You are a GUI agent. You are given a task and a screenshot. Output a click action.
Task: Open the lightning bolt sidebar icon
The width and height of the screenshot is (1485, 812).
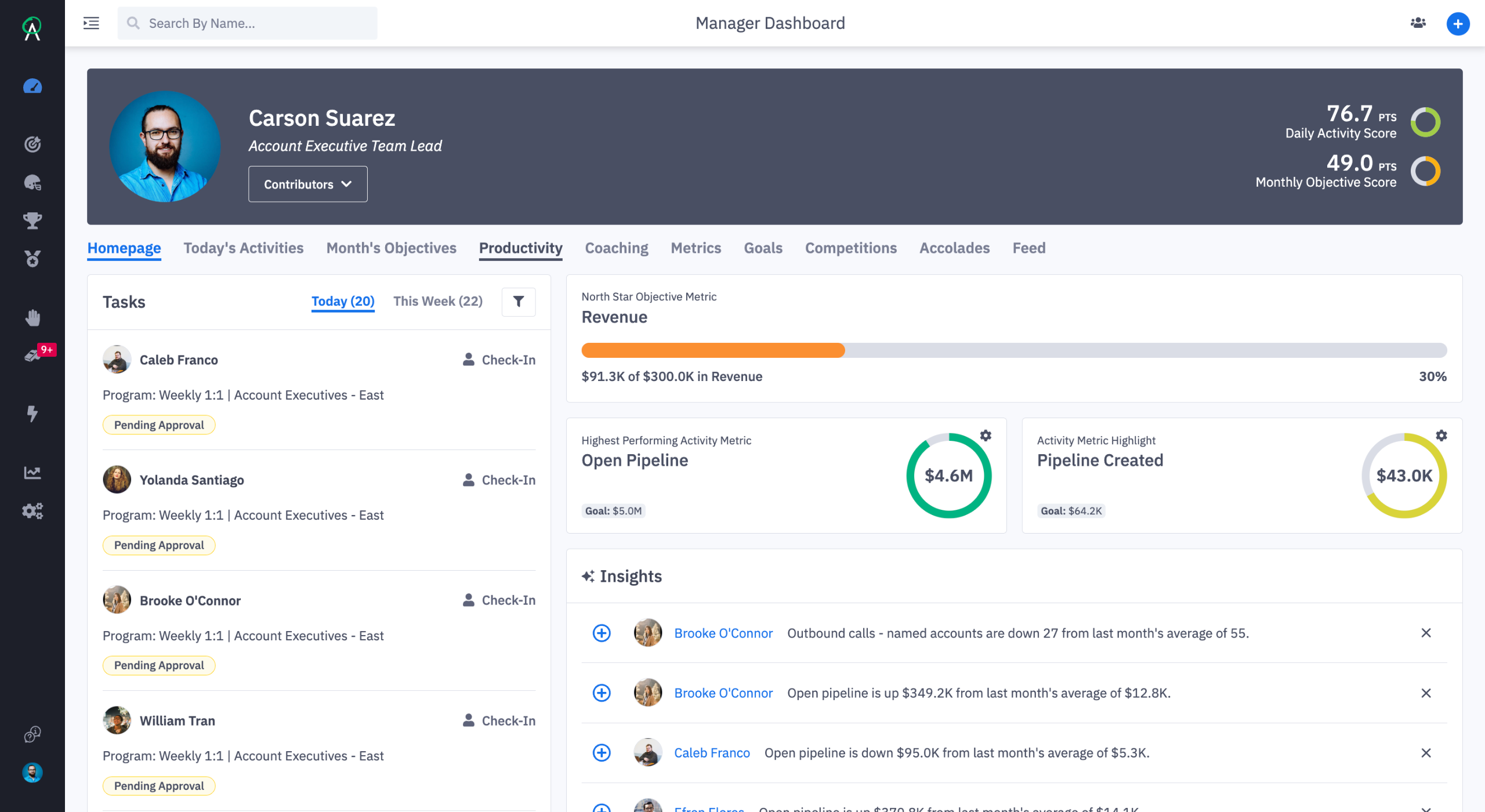point(32,414)
